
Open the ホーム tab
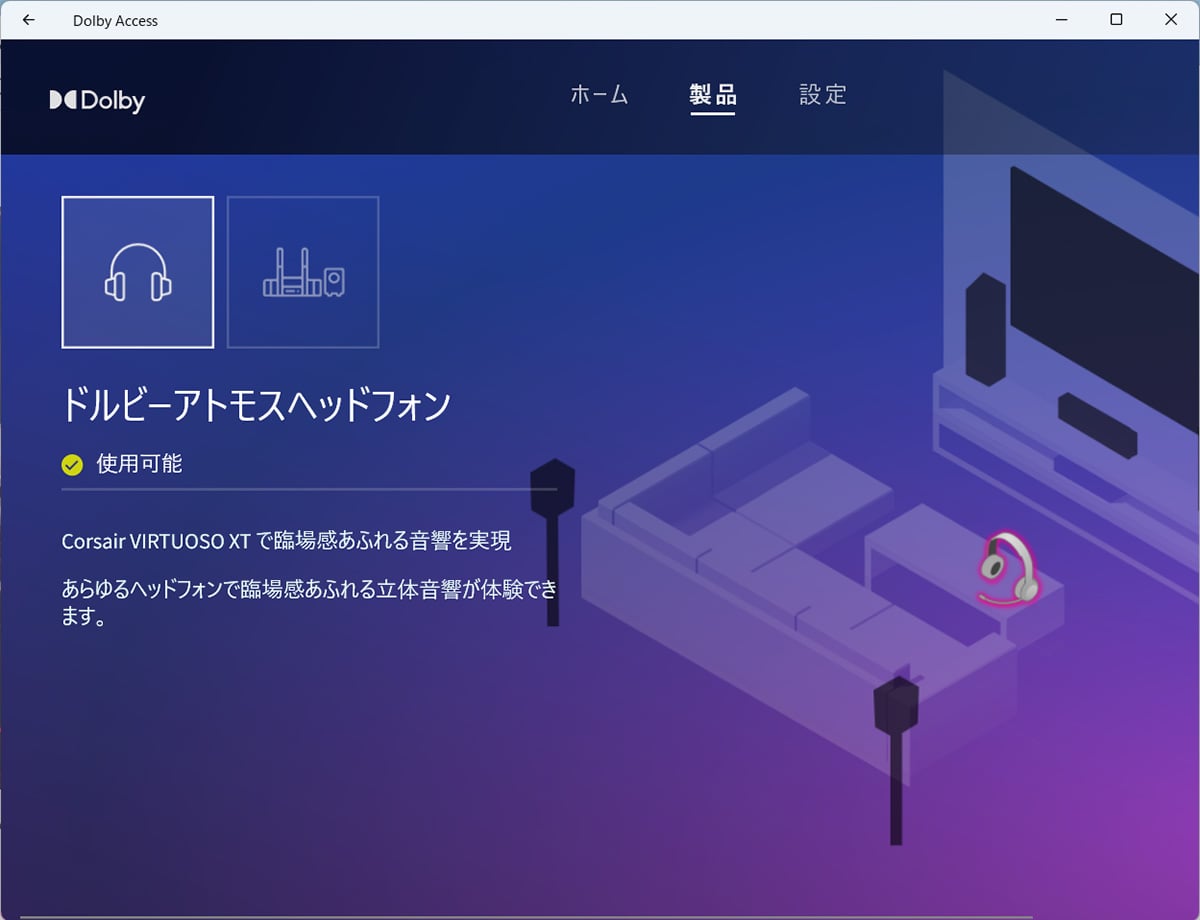599,95
